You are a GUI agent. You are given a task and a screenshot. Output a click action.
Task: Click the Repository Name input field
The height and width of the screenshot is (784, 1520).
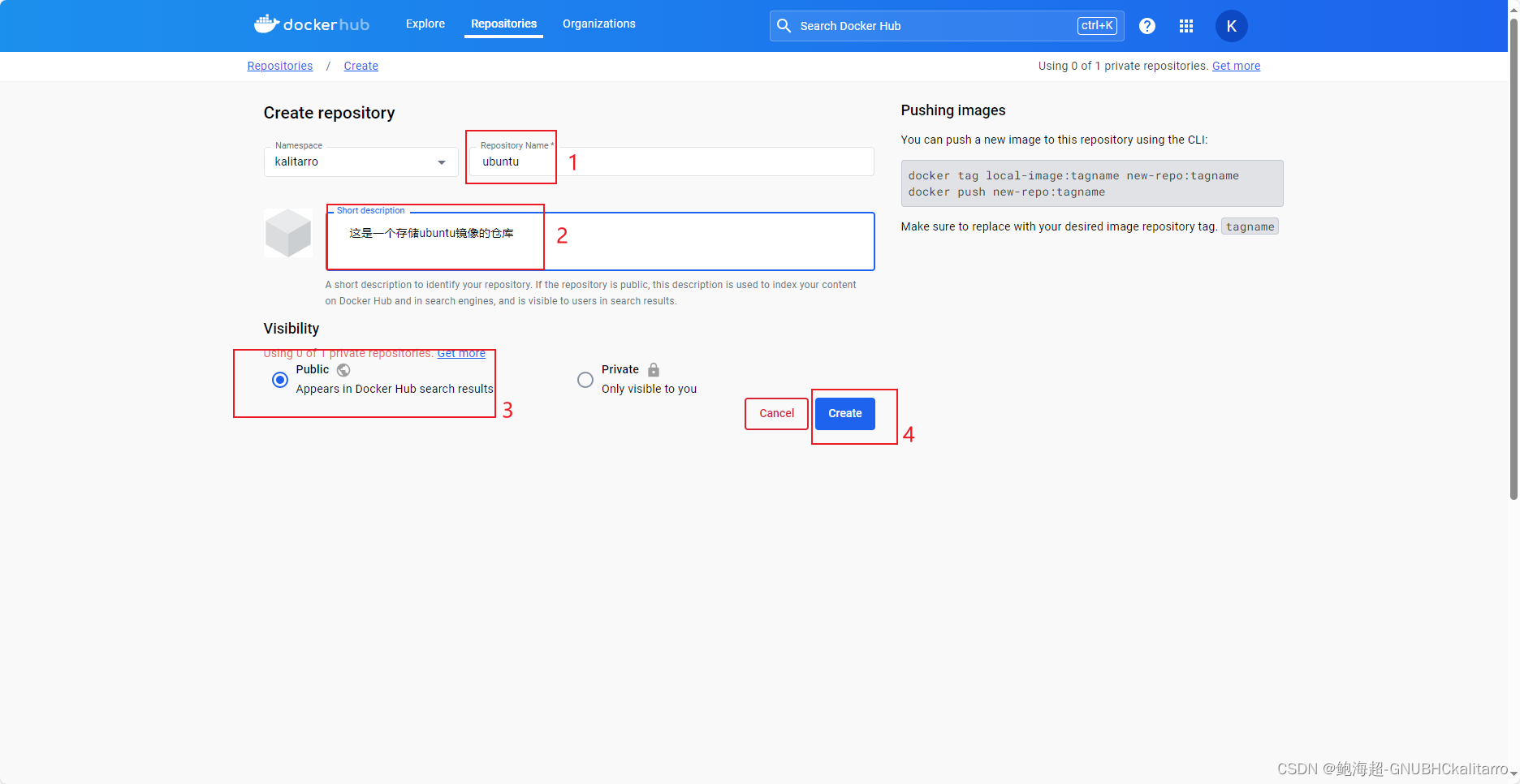click(x=672, y=162)
